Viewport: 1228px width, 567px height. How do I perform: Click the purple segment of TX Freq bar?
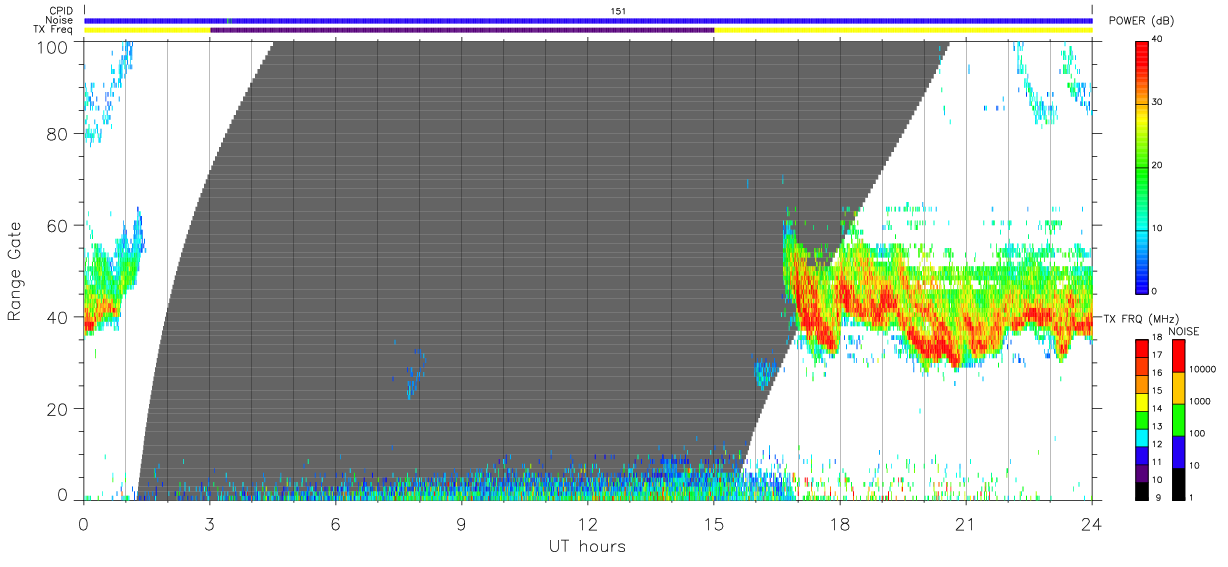click(462, 30)
